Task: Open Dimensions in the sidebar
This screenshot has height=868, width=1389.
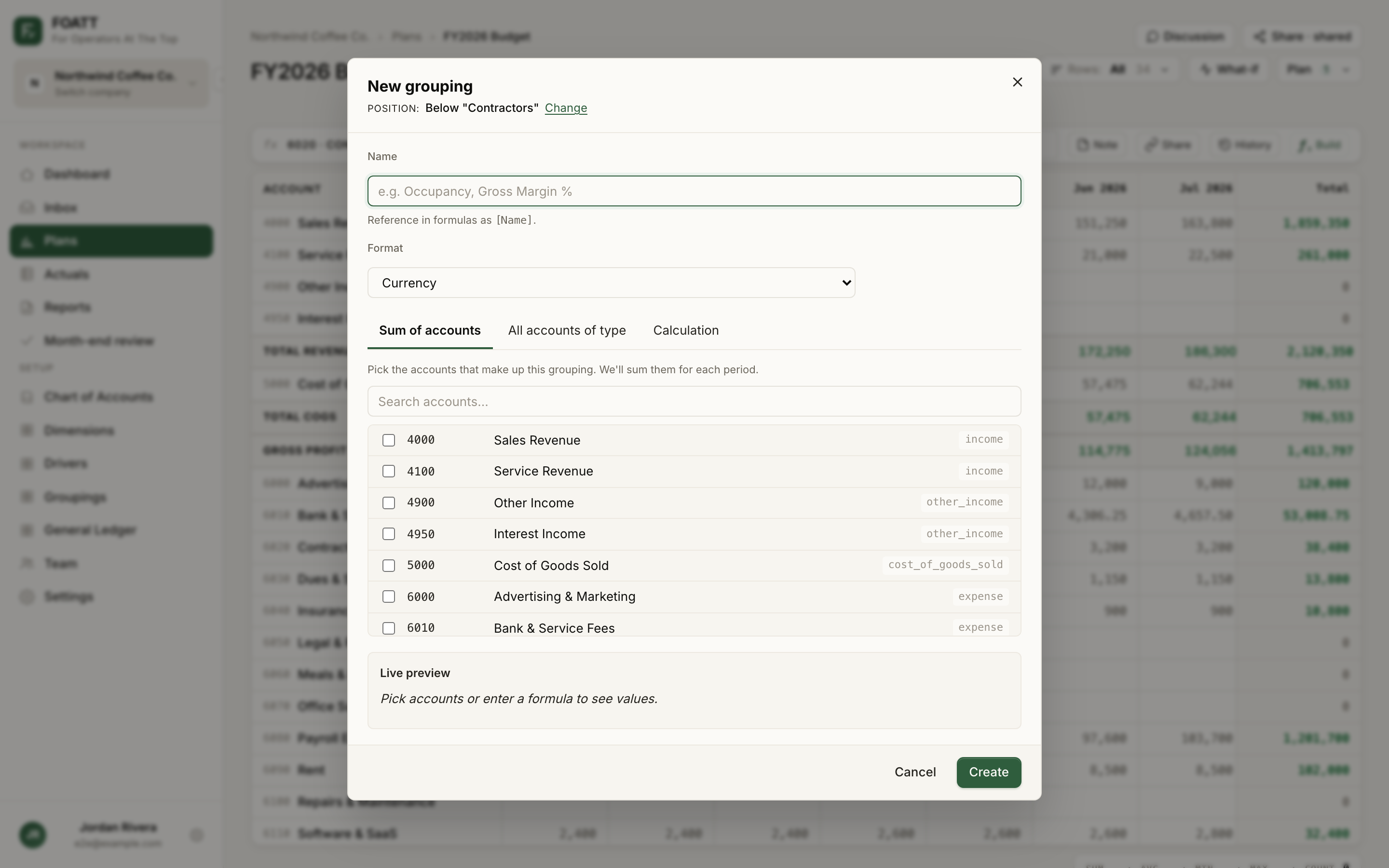Action: [x=111, y=430]
